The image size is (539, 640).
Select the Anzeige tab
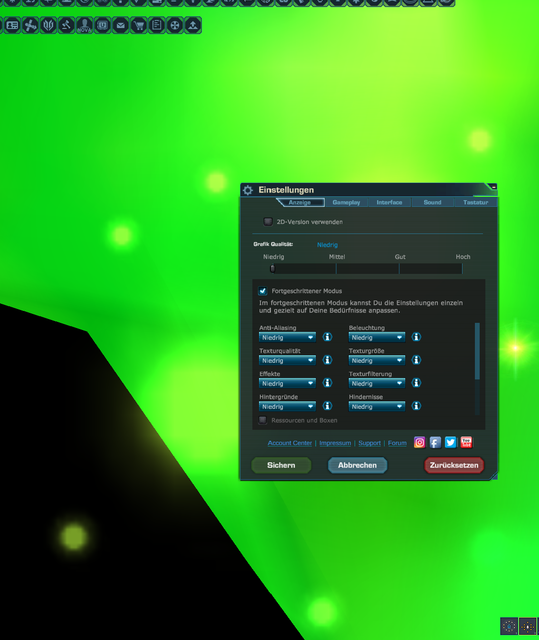tap(300, 202)
